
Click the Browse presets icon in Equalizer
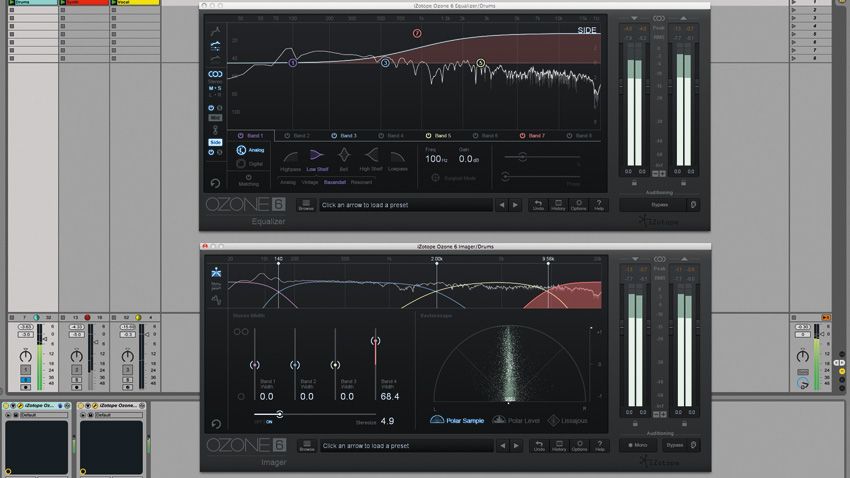(306, 205)
